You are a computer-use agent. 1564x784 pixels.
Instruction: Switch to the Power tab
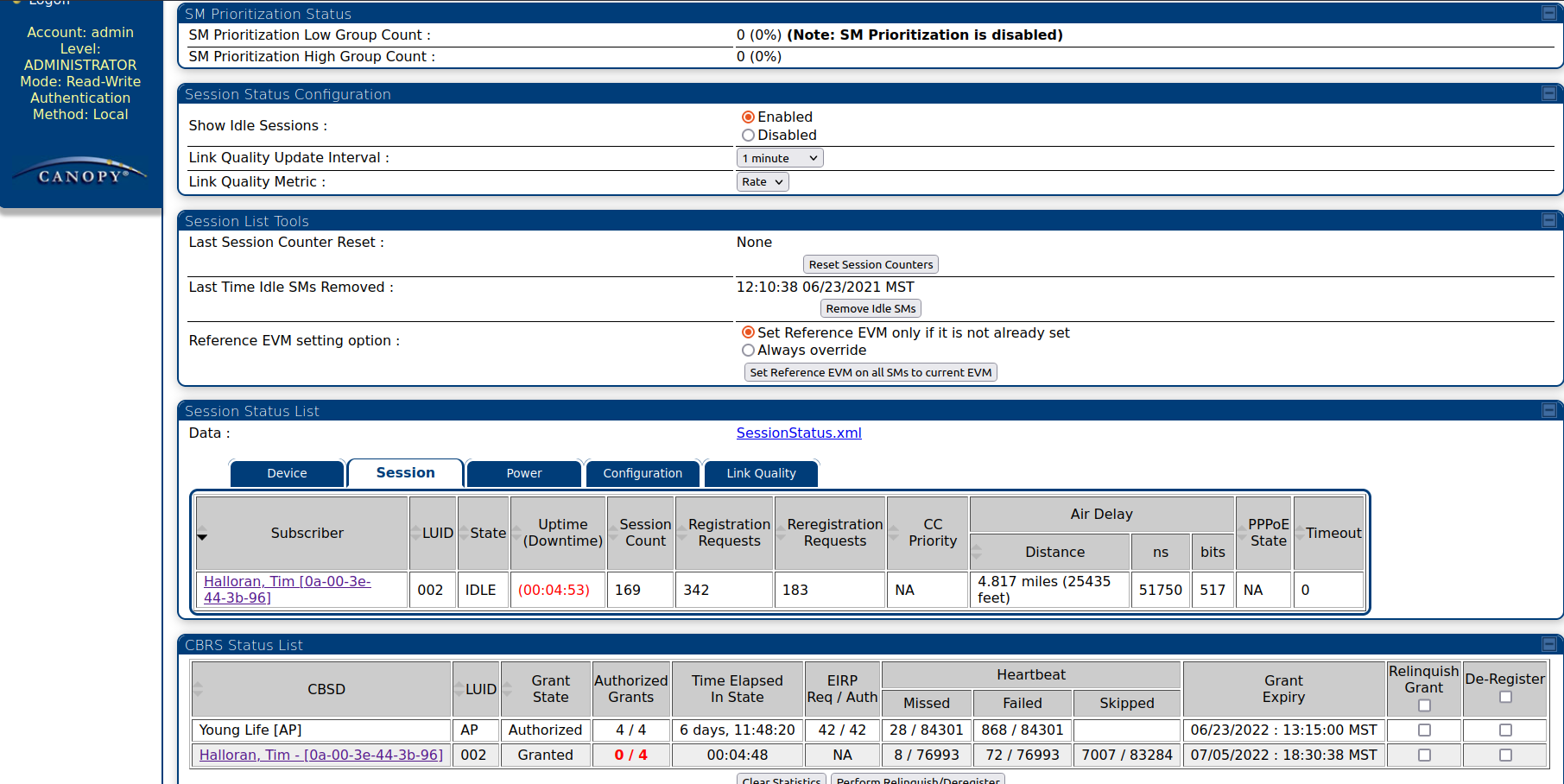tap(523, 474)
